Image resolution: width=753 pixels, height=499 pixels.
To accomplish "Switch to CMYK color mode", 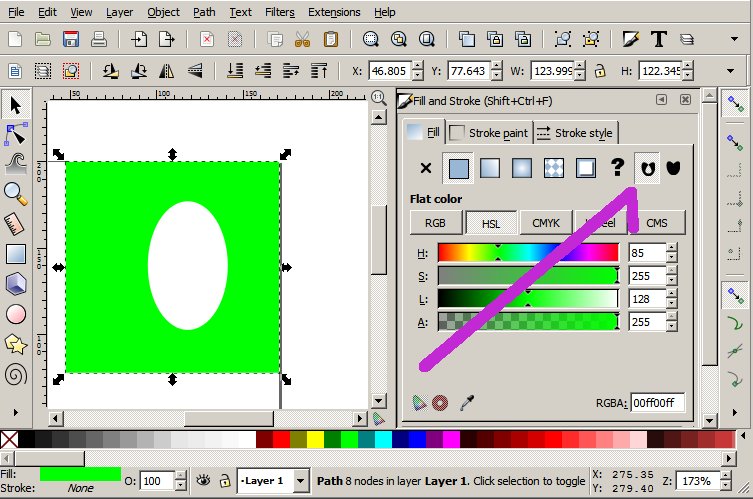I will [546, 223].
